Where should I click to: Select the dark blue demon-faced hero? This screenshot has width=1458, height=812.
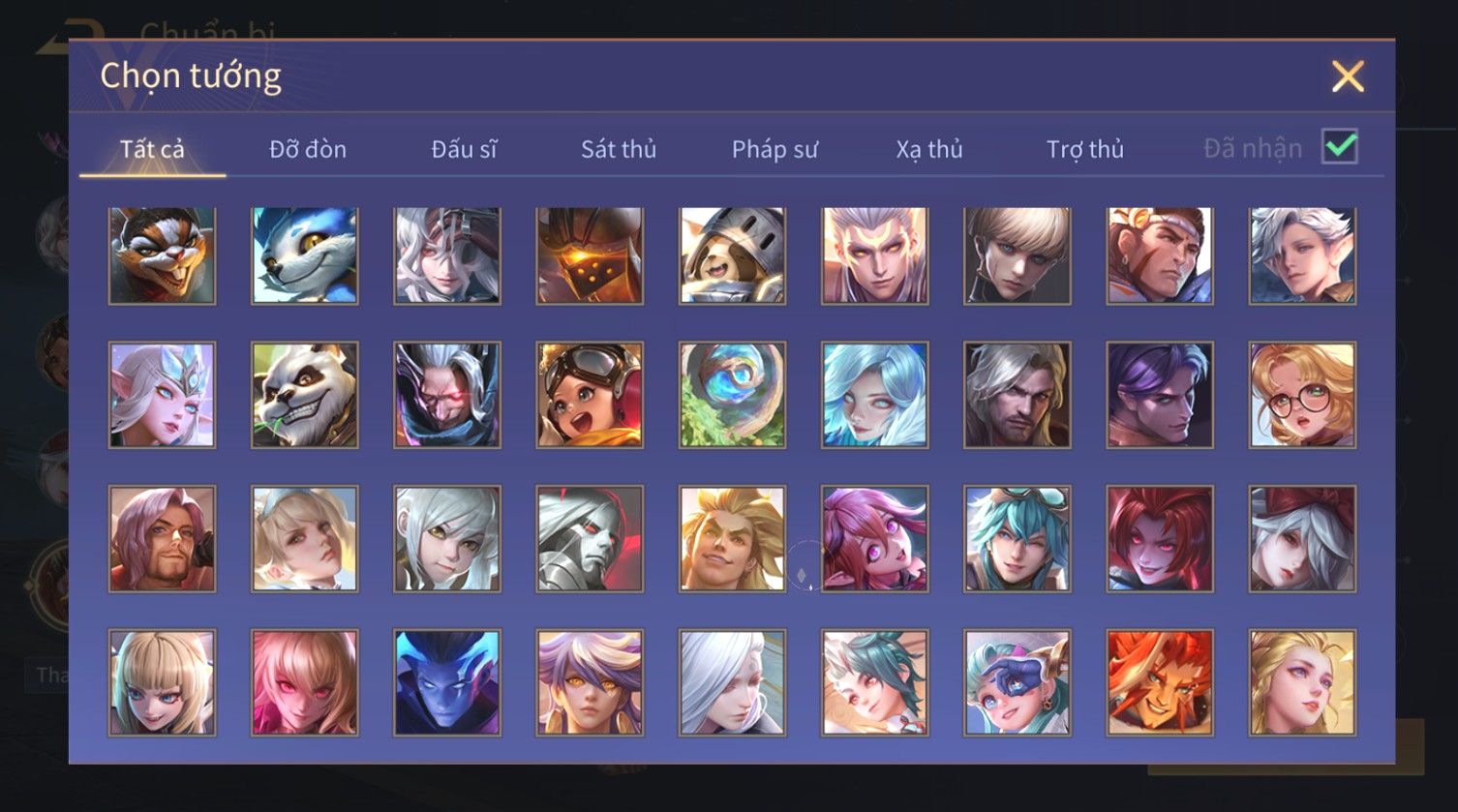[x=447, y=682]
